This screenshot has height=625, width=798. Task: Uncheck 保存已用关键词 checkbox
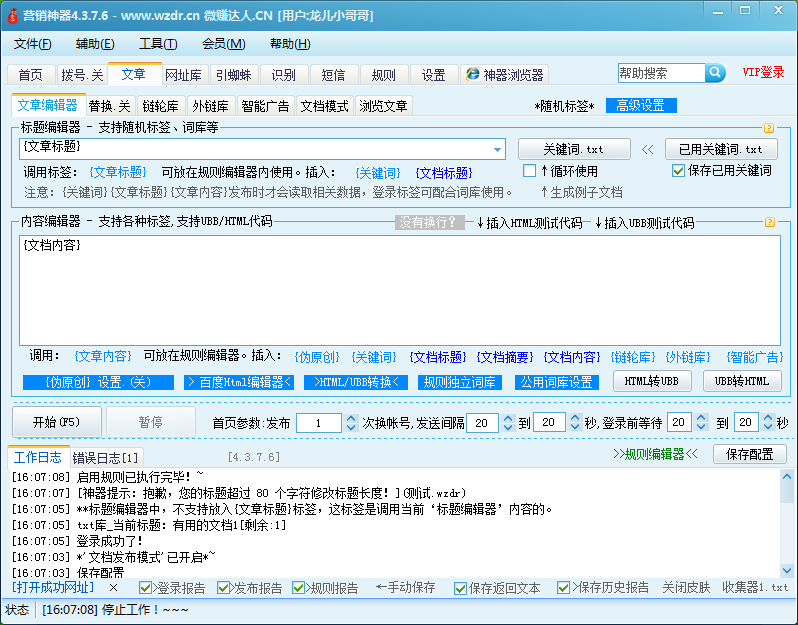pos(678,171)
